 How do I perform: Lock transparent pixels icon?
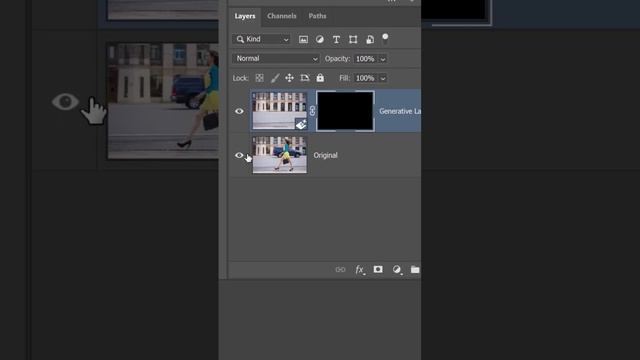click(x=259, y=78)
